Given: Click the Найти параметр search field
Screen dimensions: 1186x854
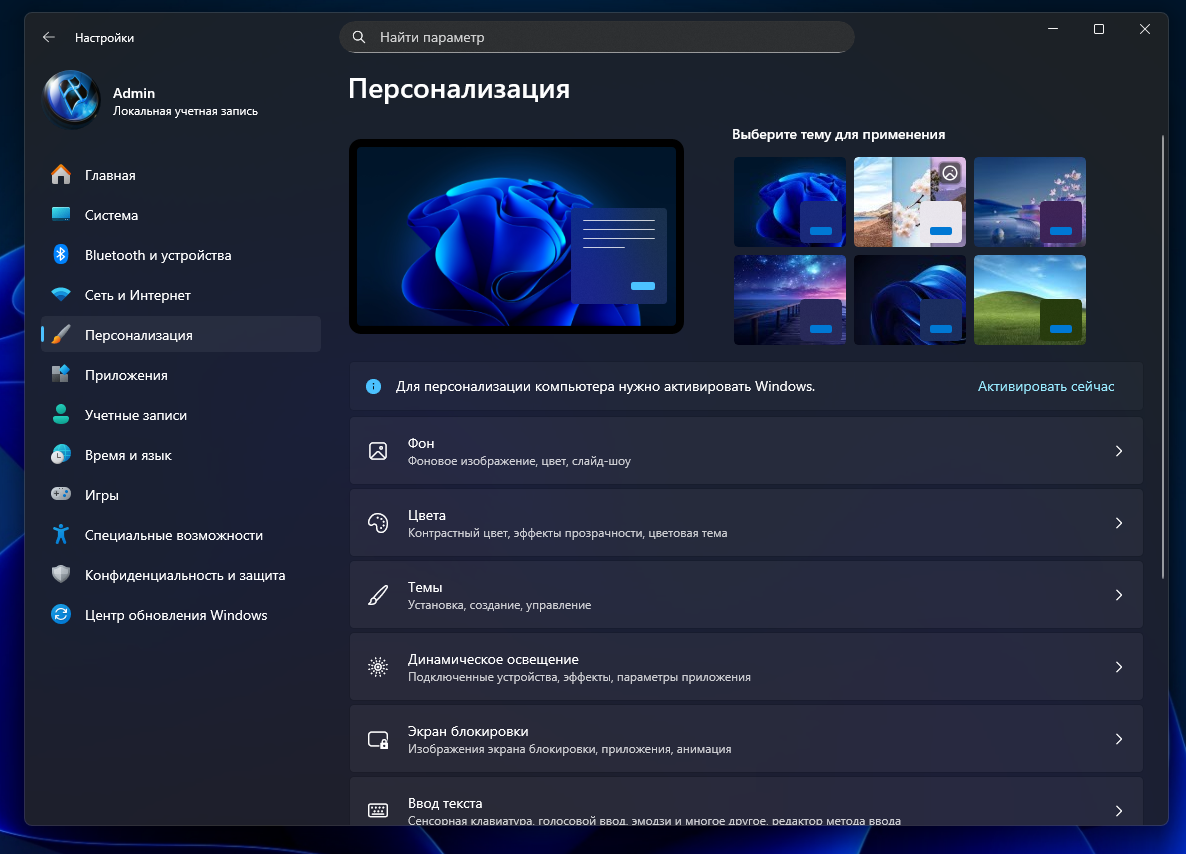Looking at the screenshot, I should pyautogui.click(x=597, y=37).
